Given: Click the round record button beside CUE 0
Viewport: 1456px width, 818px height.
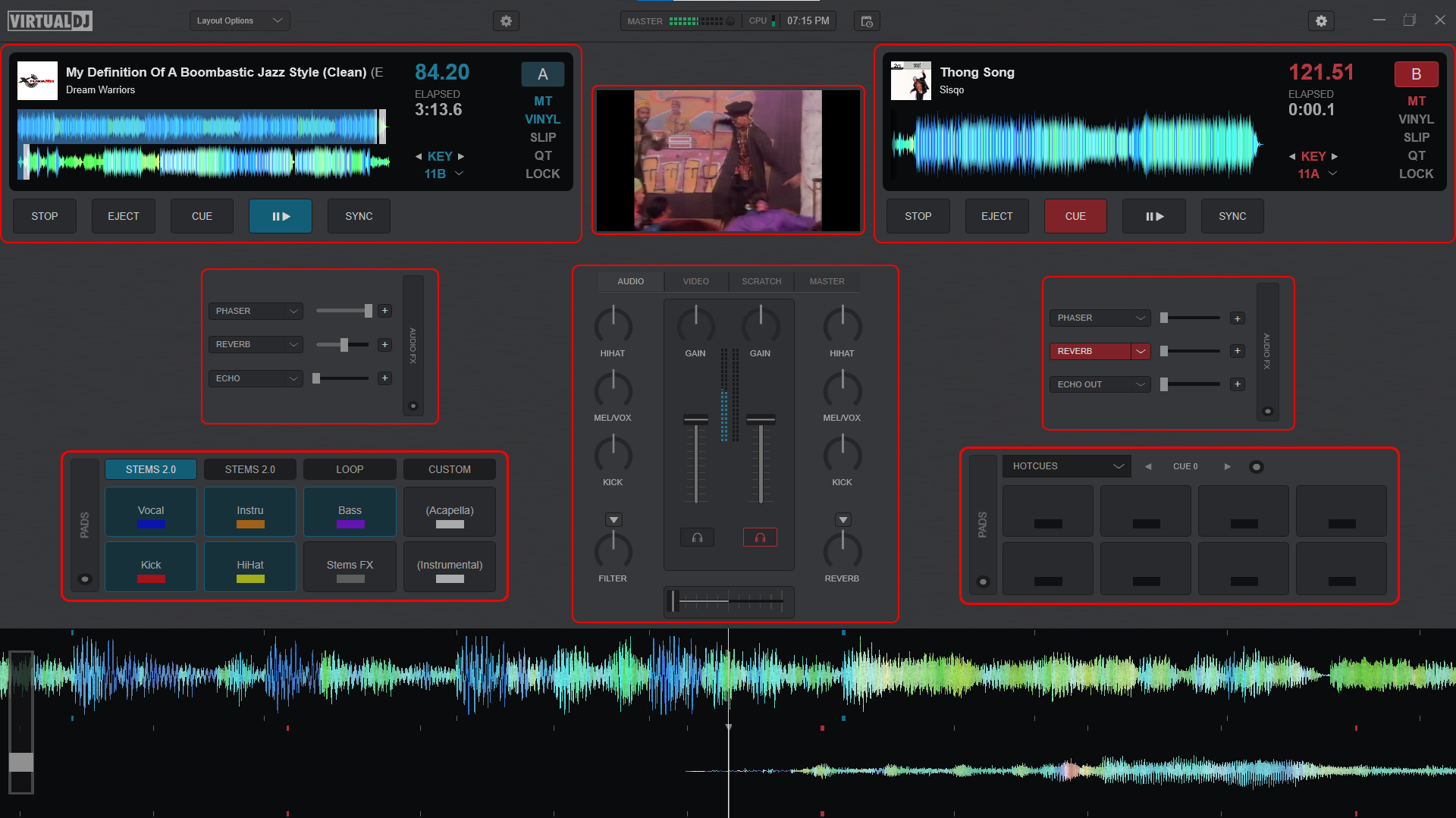Looking at the screenshot, I should click(x=1256, y=466).
